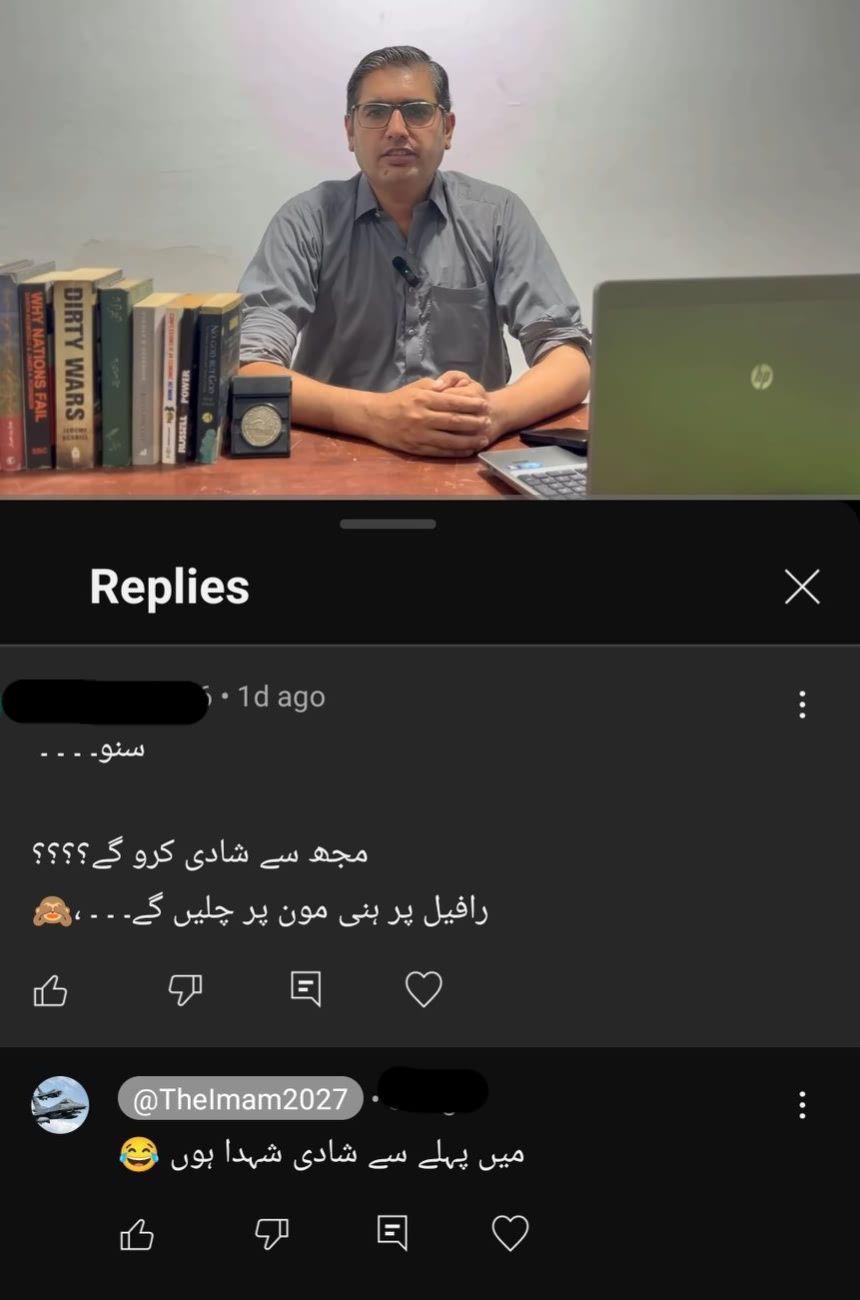Tap the @TheImam2027 username chip
The image size is (860, 1300).
point(240,1101)
